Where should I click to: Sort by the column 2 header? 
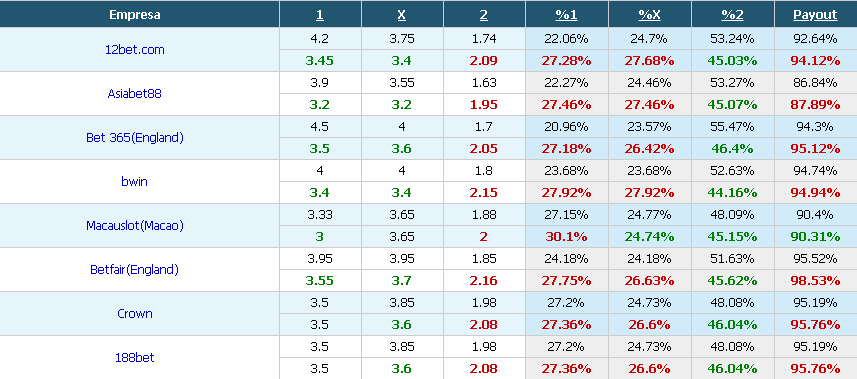pyautogui.click(x=484, y=15)
